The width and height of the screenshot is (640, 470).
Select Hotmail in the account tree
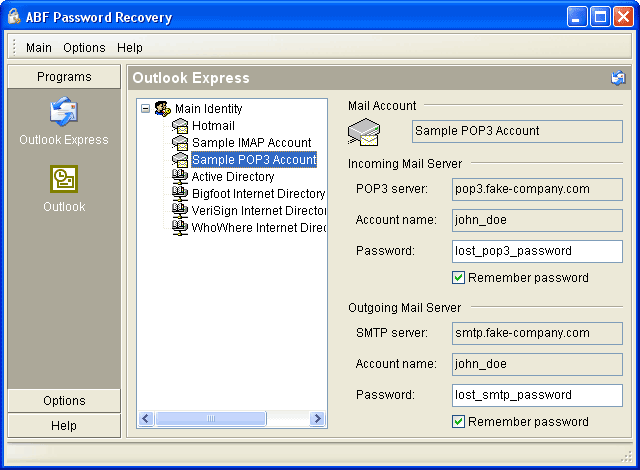pos(213,126)
